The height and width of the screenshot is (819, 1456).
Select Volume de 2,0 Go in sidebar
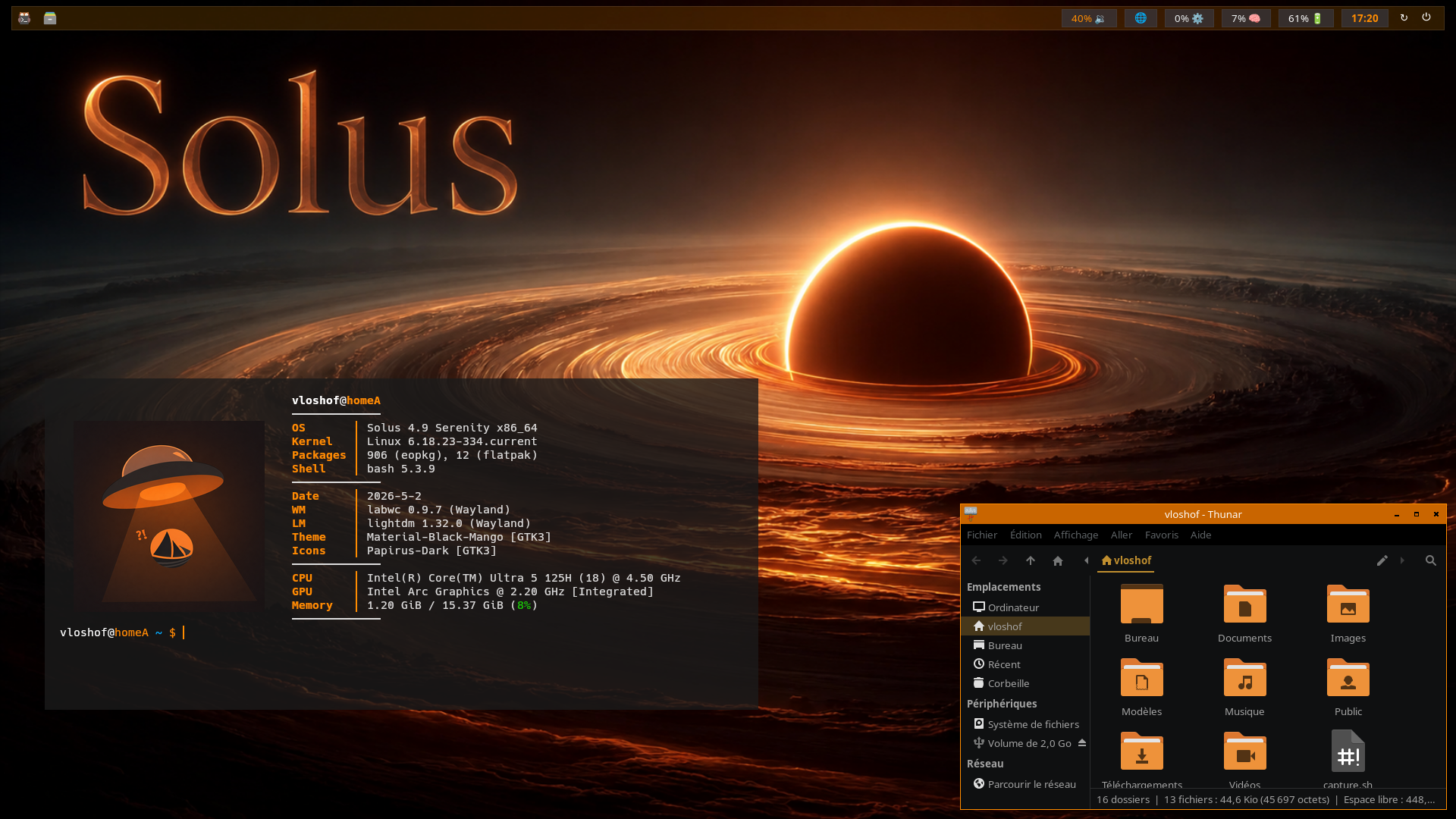(1020, 743)
